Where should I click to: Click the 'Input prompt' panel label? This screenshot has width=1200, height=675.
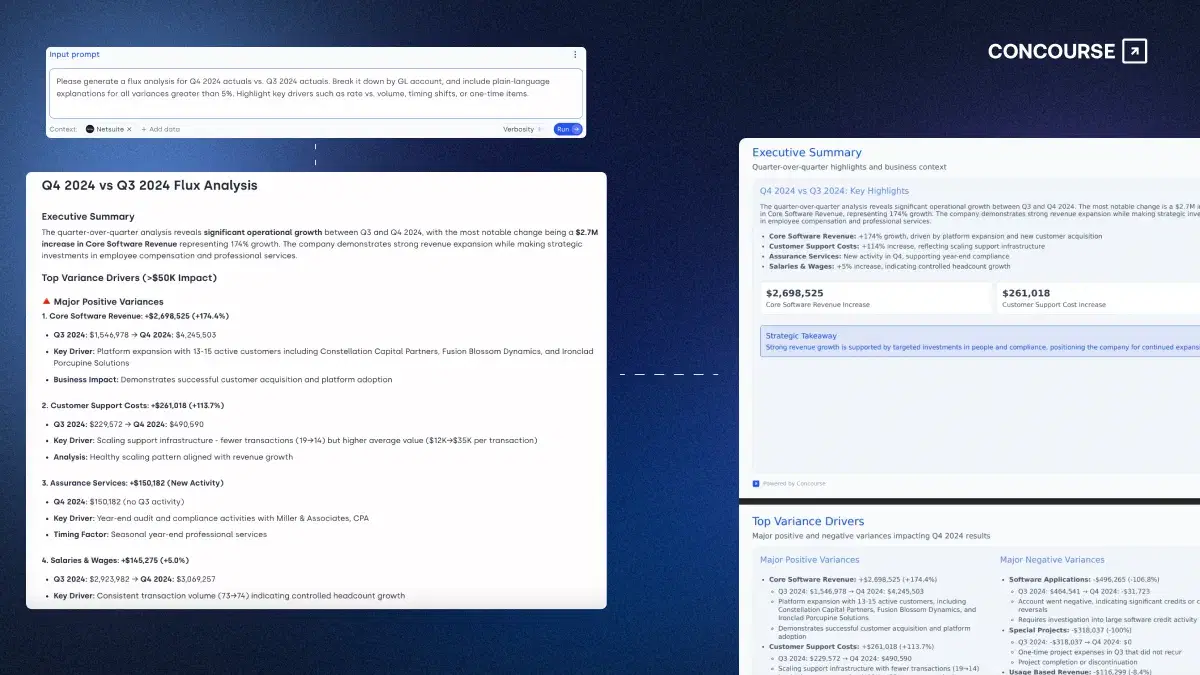click(74, 55)
